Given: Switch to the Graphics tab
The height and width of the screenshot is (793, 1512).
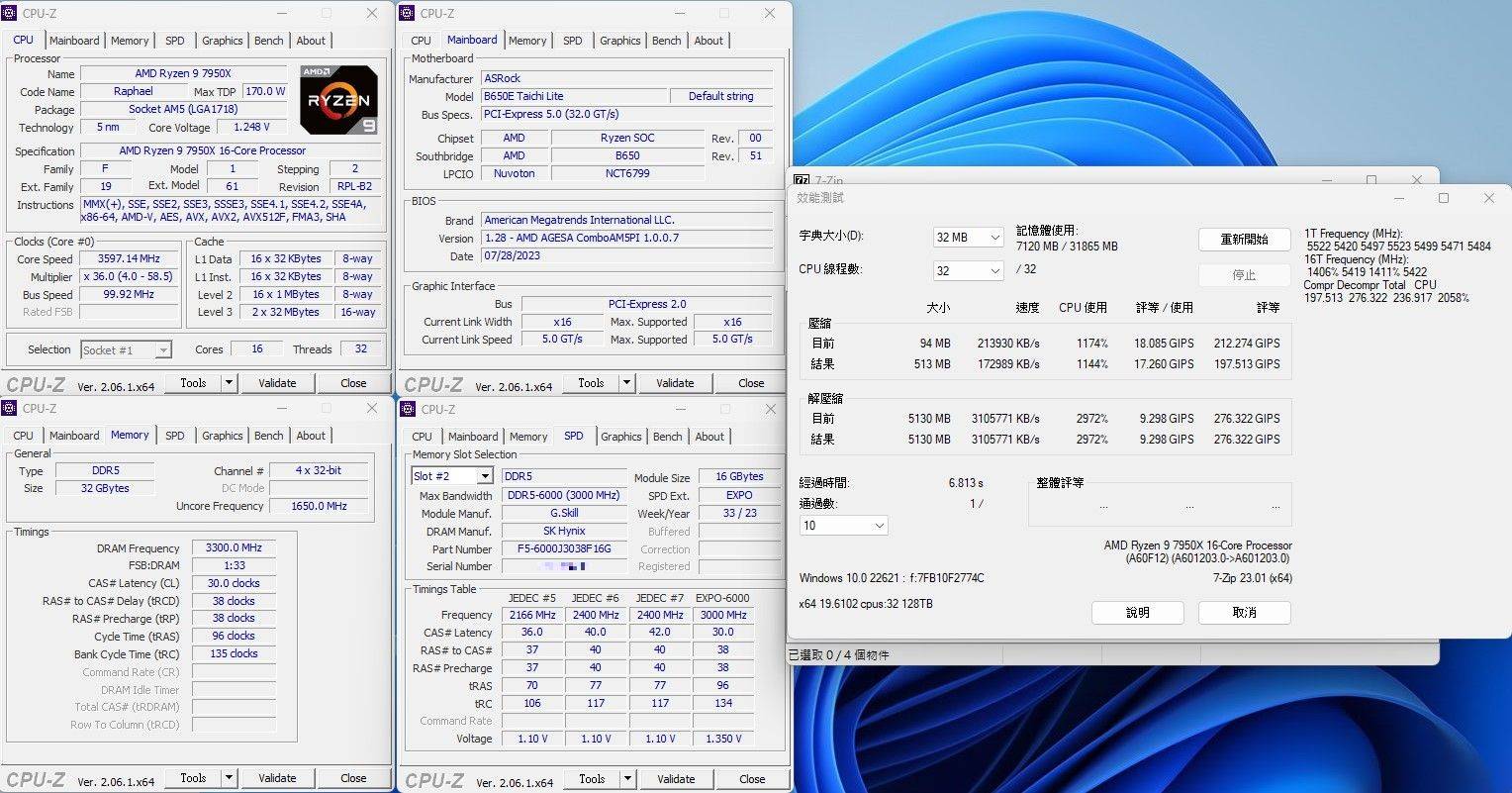Looking at the screenshot, I should [222, 40].
